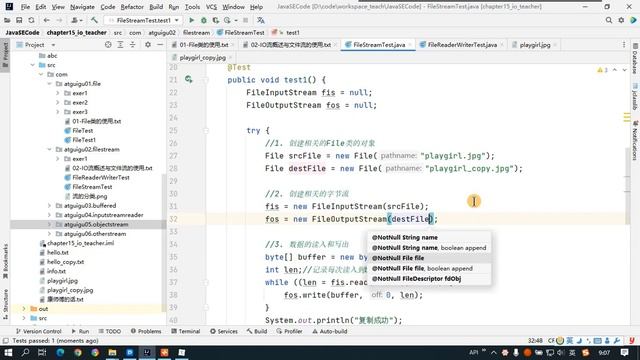Click the 32:48 caret position in status bar
This screenshot has width=640, height=360.
(x=535, y=340)
